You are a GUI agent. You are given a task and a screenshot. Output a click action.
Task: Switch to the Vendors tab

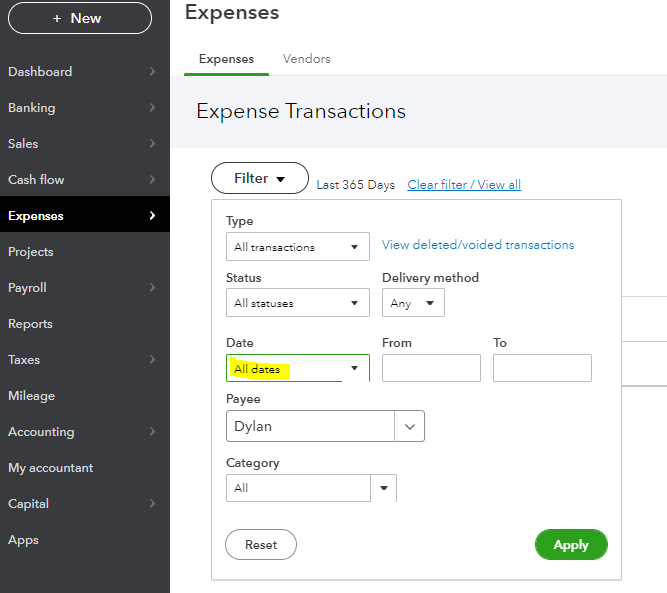click(306, 59)
